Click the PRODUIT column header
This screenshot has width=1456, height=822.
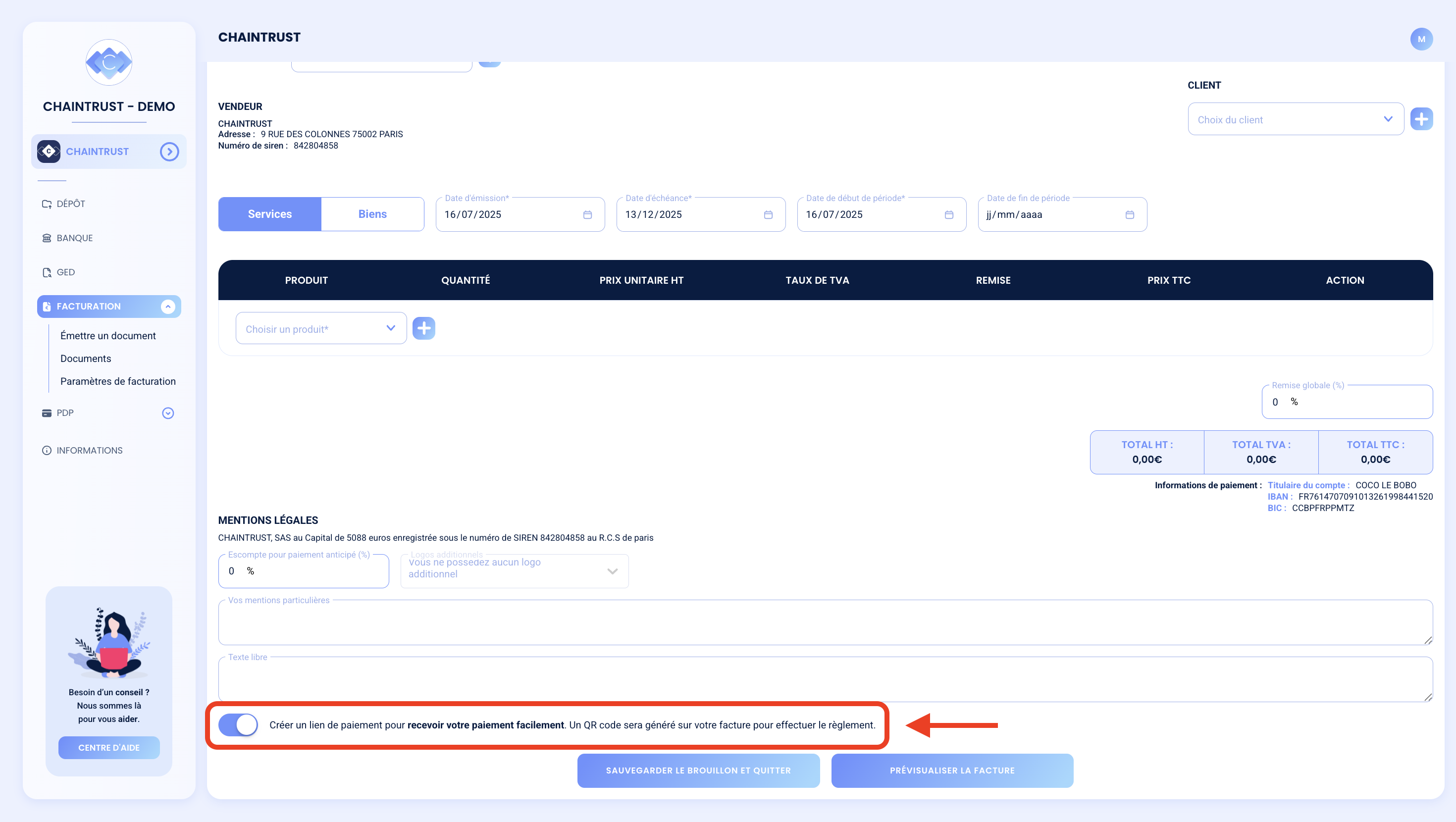pyautogui.click(x=307, y=280)
